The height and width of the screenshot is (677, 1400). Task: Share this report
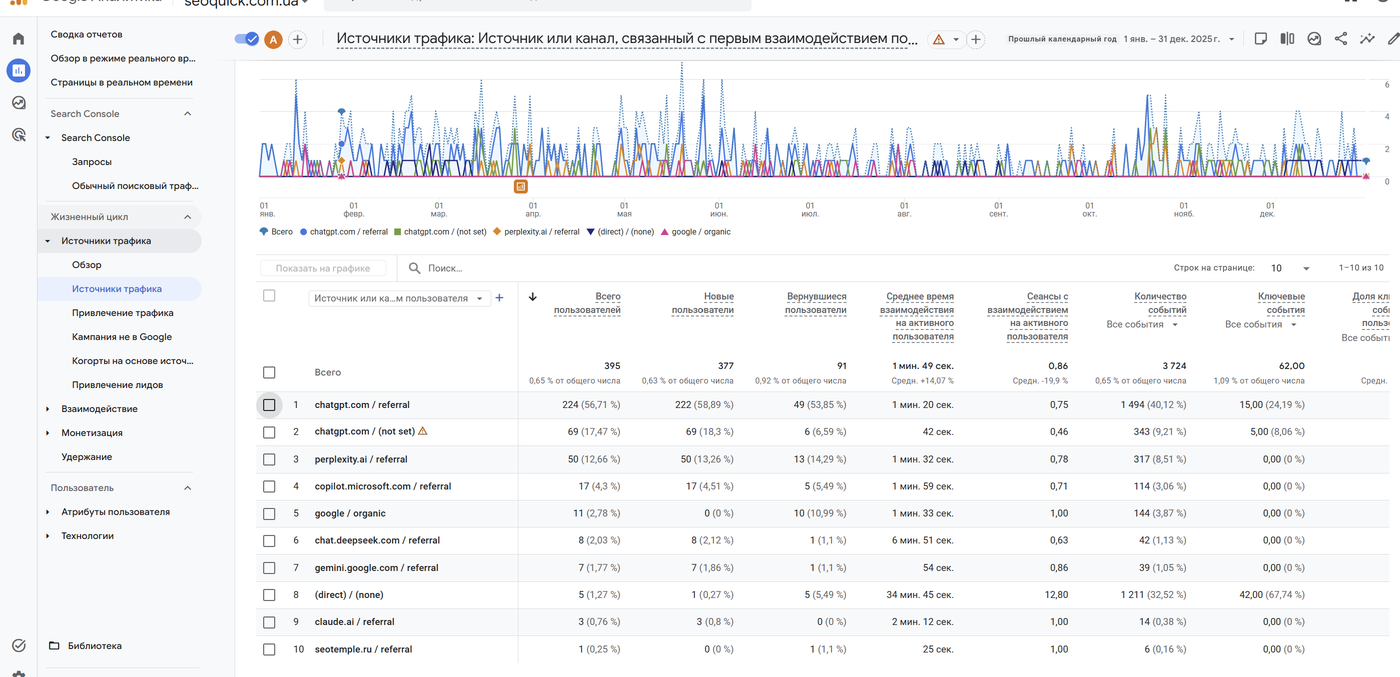pos(1341,39)
